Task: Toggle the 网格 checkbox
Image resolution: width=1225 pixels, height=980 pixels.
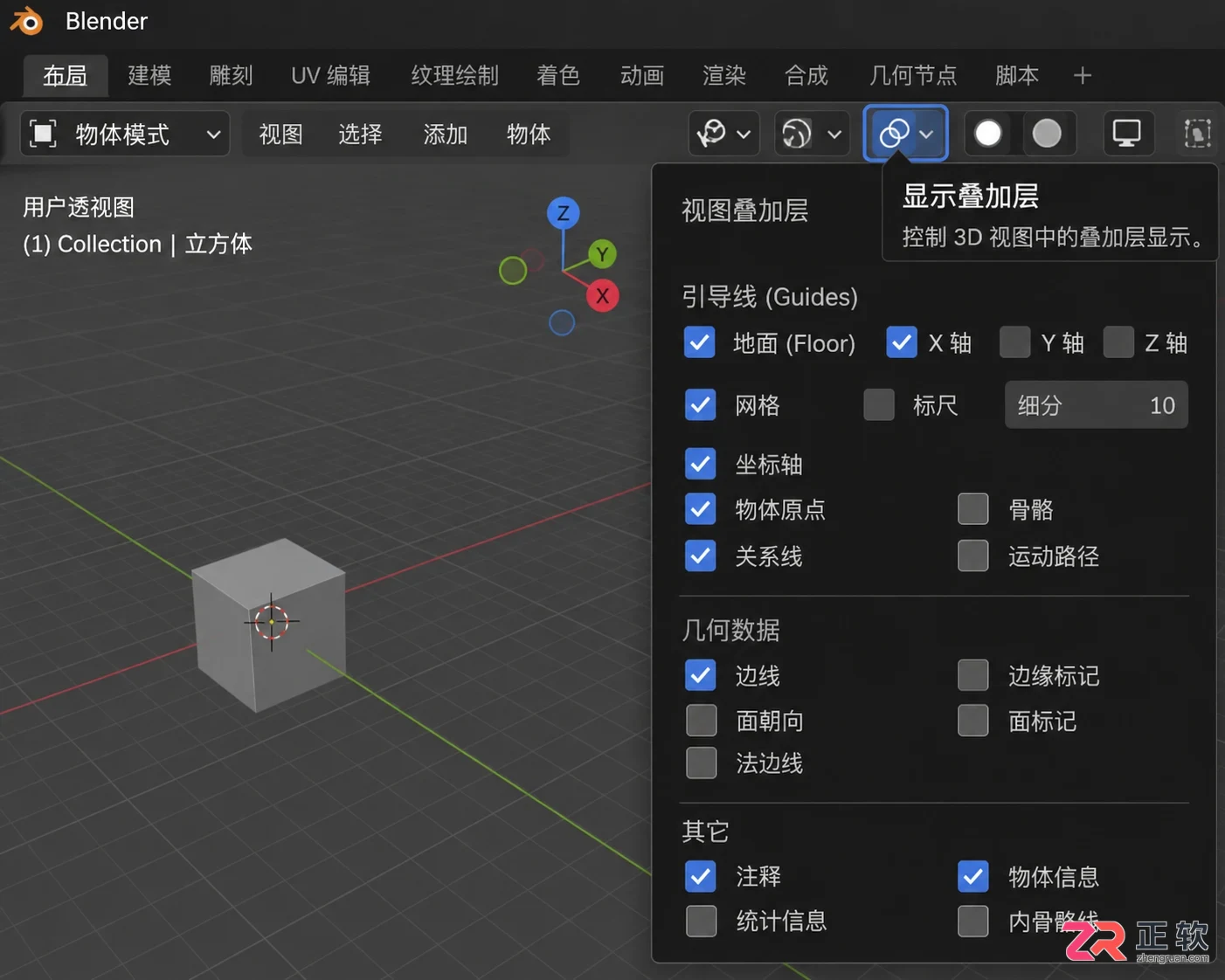Action: (700, 404)
